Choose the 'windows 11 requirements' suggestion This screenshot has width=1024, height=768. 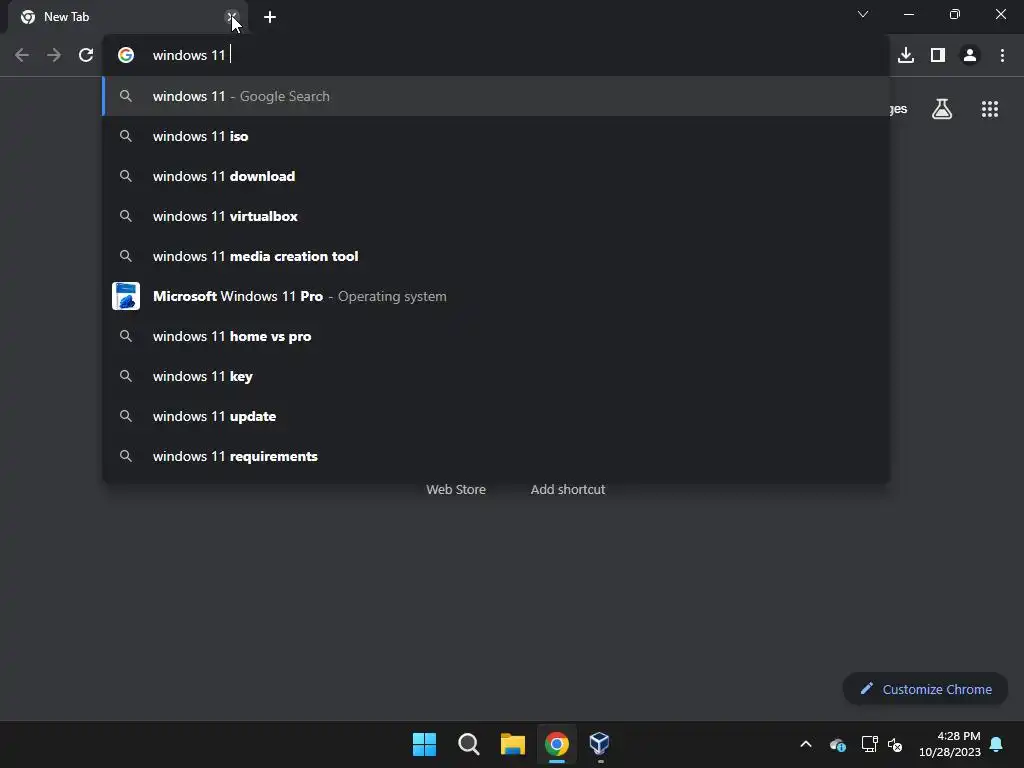pos(496,456)
